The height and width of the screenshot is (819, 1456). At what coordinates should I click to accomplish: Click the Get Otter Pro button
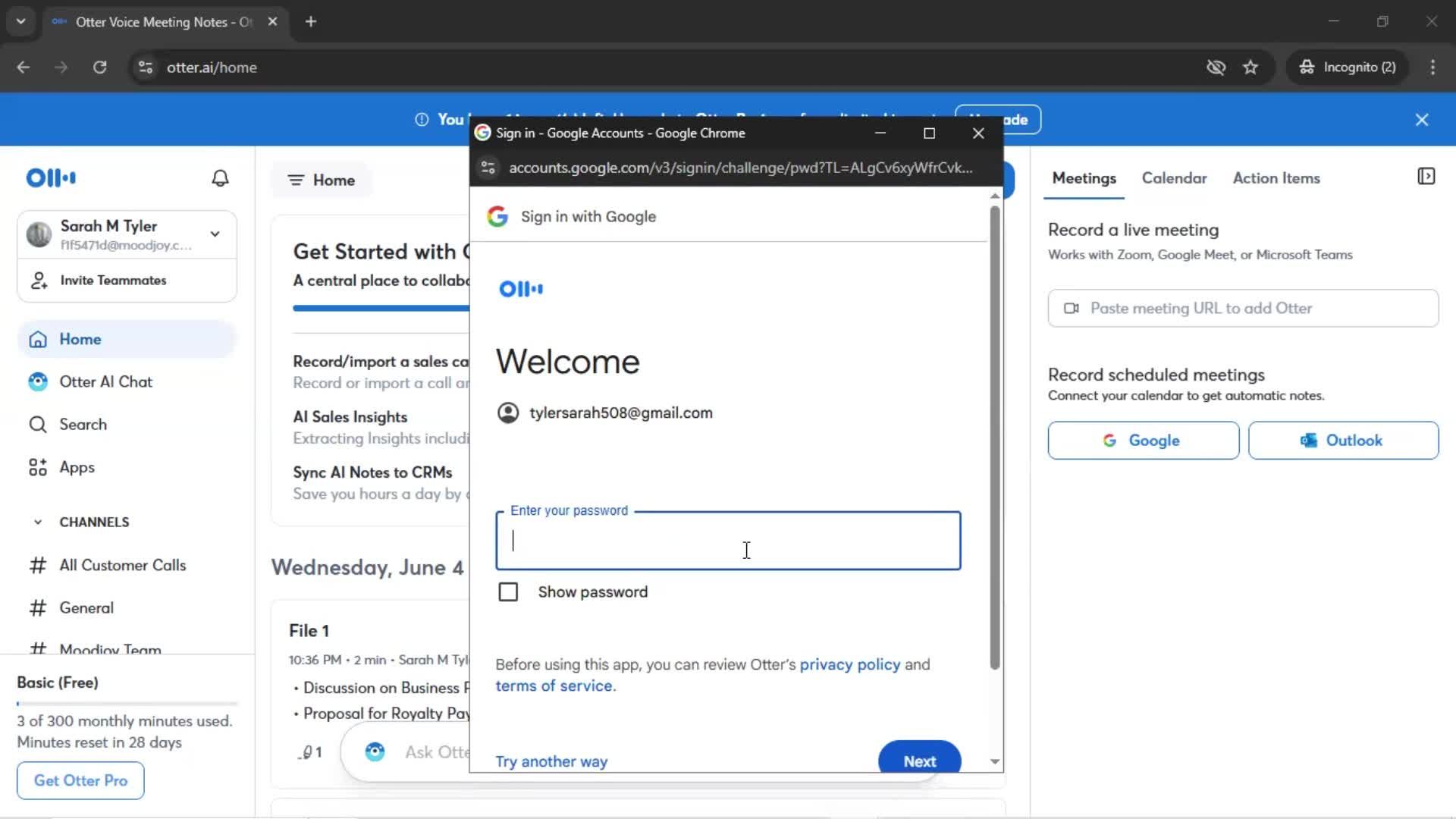(80, 780)
